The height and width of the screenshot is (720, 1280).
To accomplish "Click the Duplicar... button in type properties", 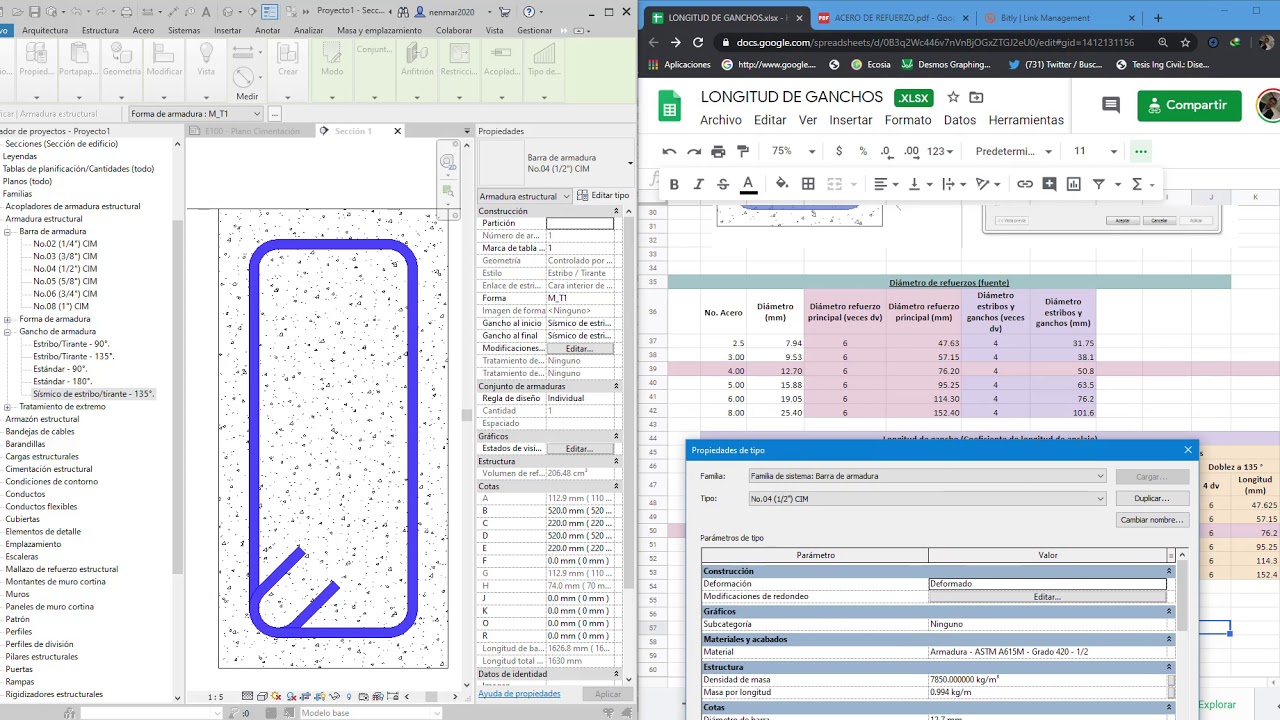I will (1151, 498).
